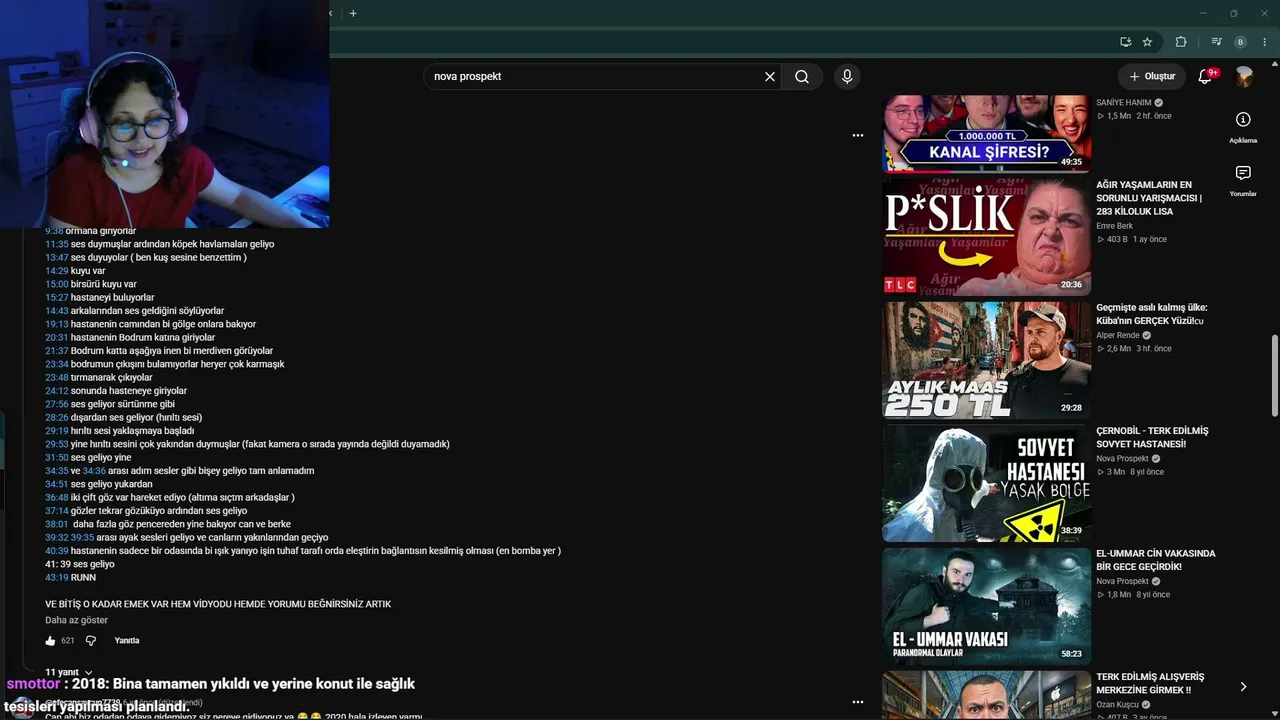Click the right chevron arrow beside the video list
The image size is (1280, 720).
pyautogui.click(x=1243, y=687)
